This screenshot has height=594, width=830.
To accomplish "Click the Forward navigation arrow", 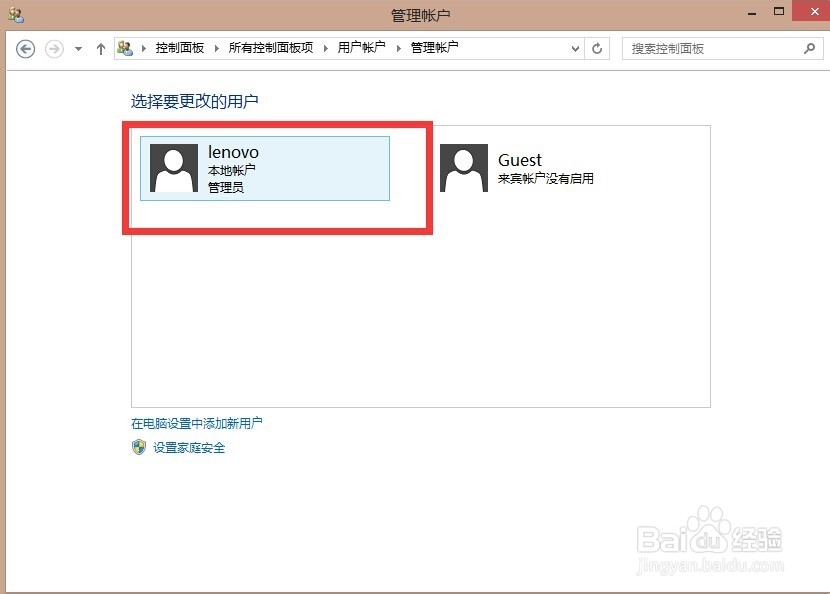I will click(x=54, y=49).
